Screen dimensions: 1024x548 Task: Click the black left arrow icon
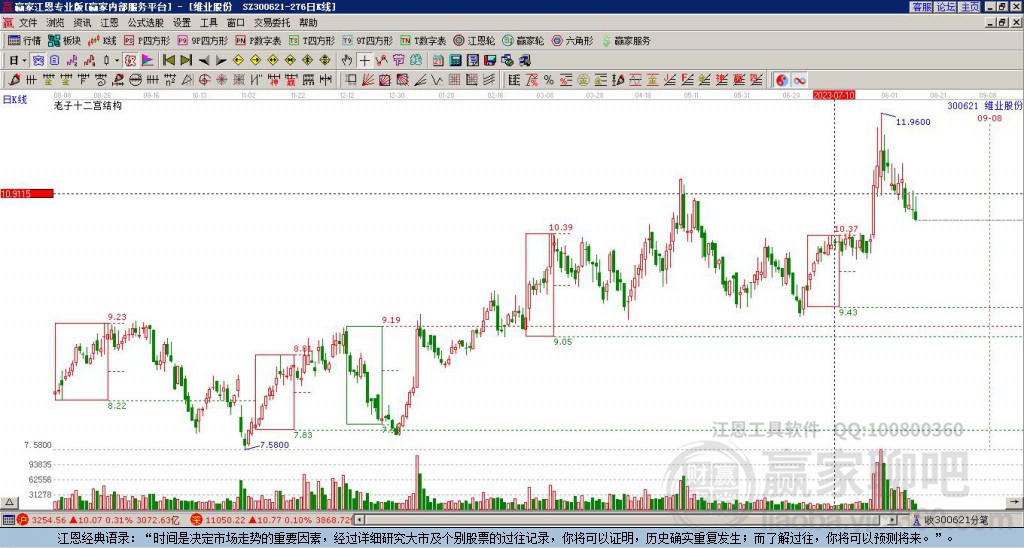coord(204,61)
